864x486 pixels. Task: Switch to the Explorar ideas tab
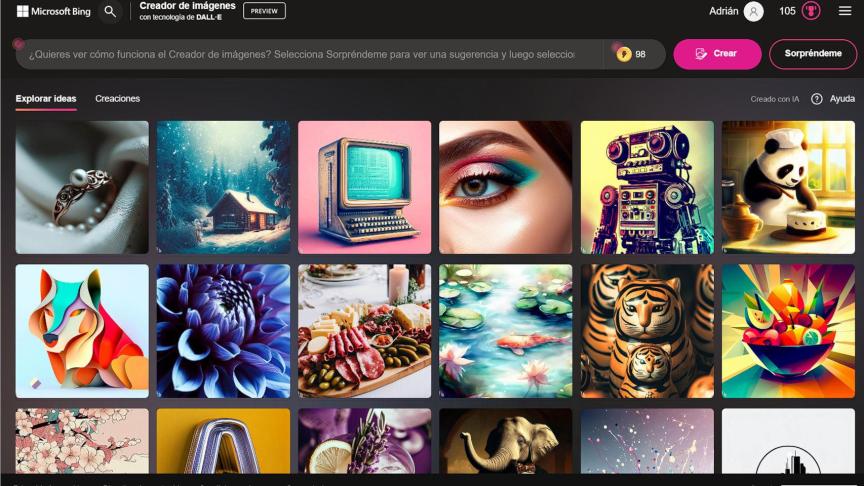[46, 99]
